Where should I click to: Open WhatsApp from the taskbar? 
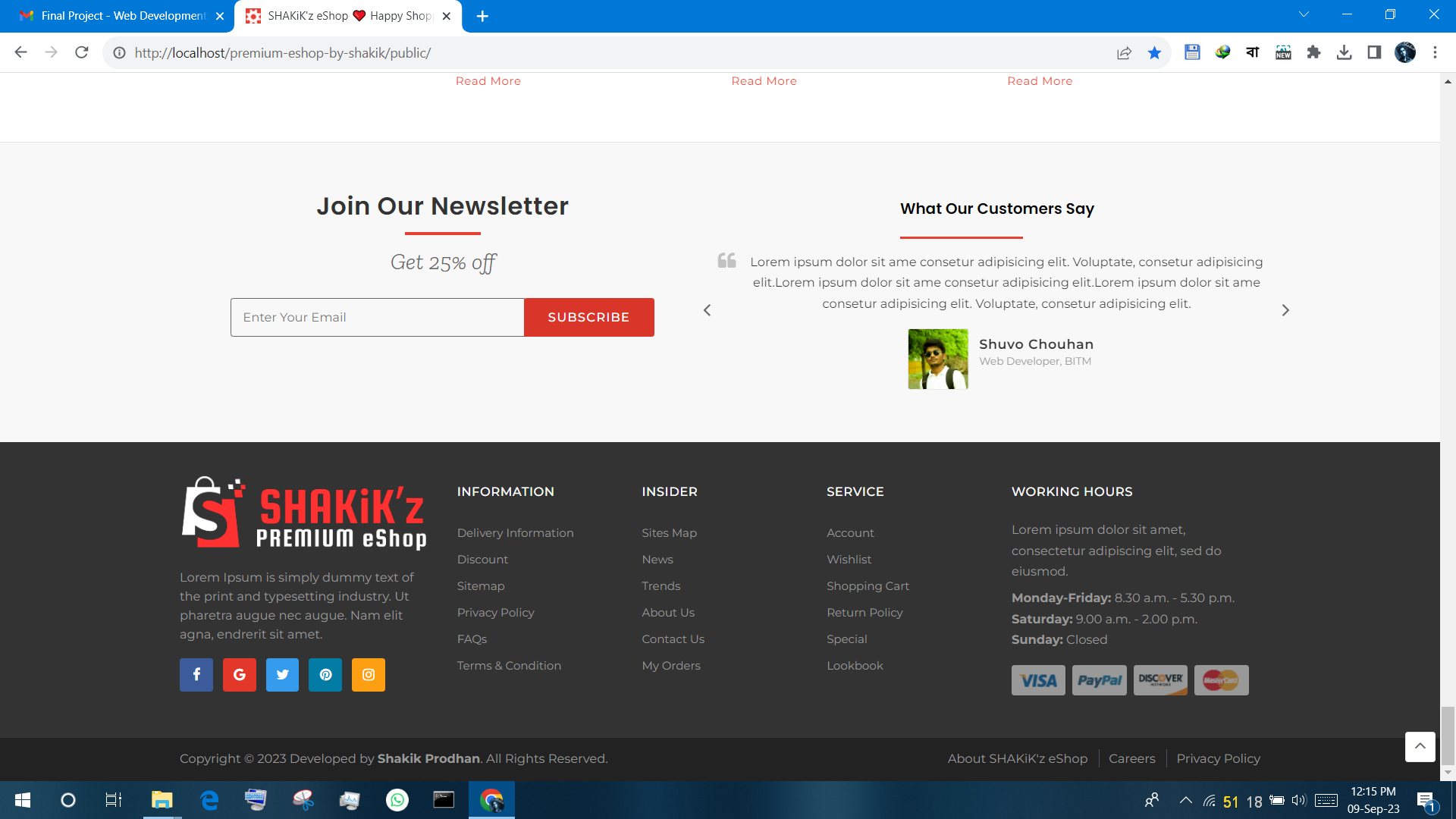point(397,800)
